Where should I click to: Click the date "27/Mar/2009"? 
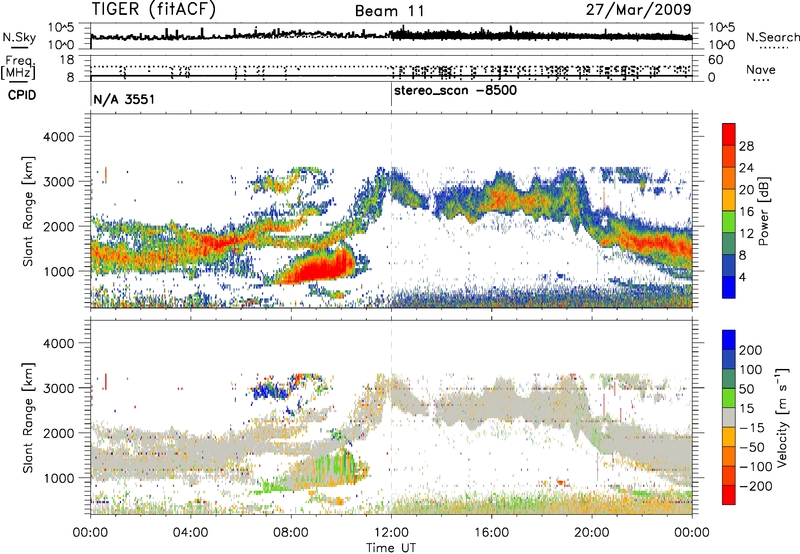pyautogui.click(x=638, y=10)
